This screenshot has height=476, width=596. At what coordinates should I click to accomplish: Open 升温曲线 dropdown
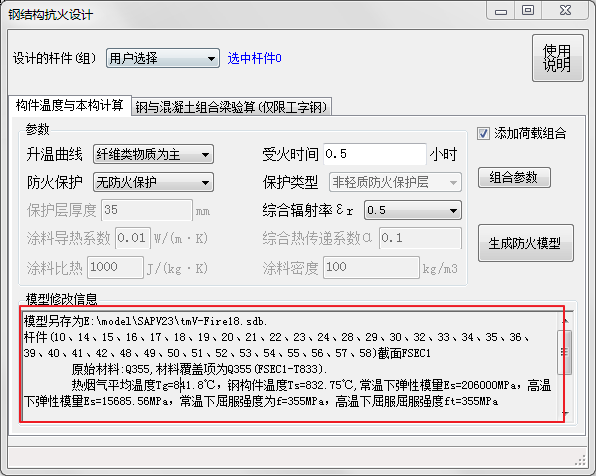(x=153, y=154)
